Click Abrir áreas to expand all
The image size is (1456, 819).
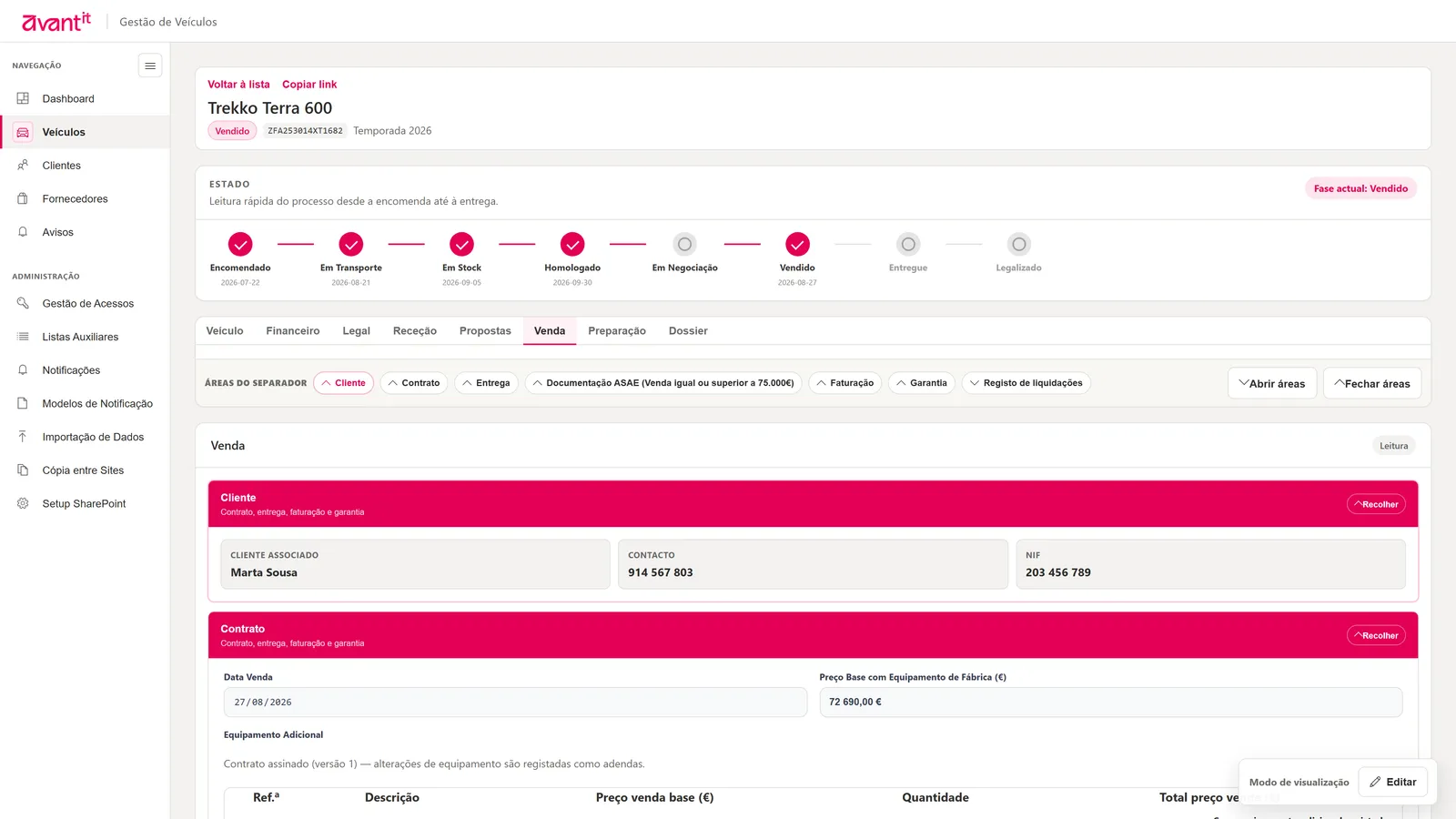(x=1272, y=383)
